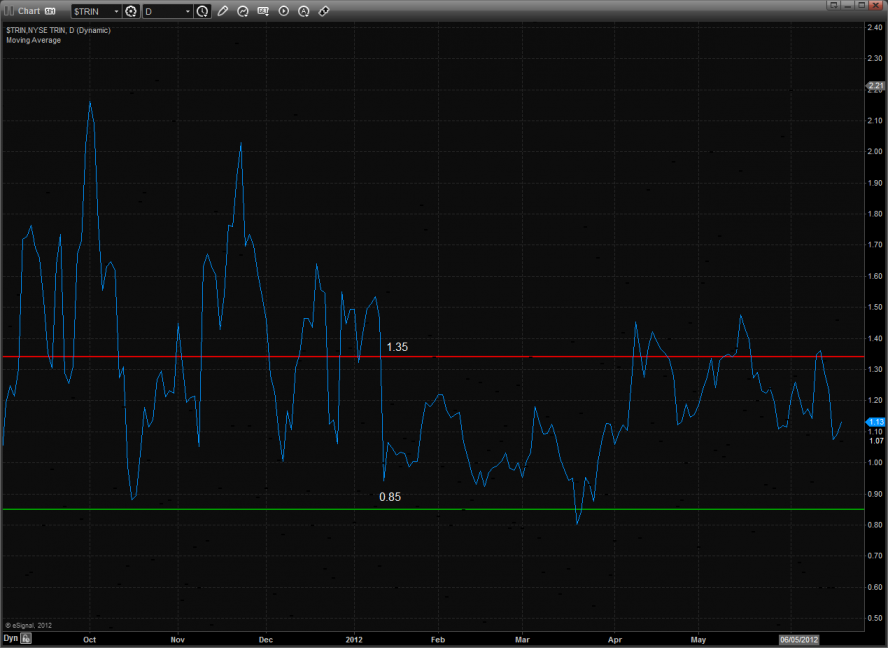Click the 06/05/2012 date marker
This screenshot has width=888, height=648.
tap(802, 637)
